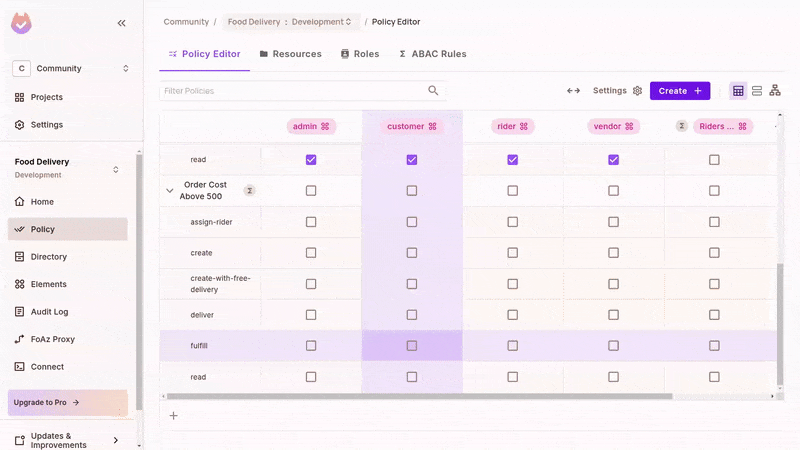Enable vendor deliver permission checkbox
Image resolution: width=800 pixels, height=450 pixels.
click(613, 315)
